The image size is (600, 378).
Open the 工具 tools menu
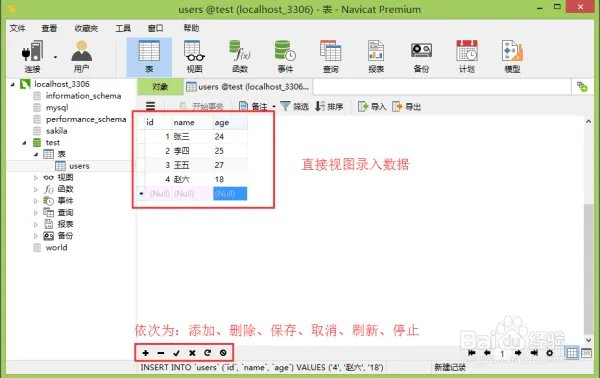tap(123, 28)
